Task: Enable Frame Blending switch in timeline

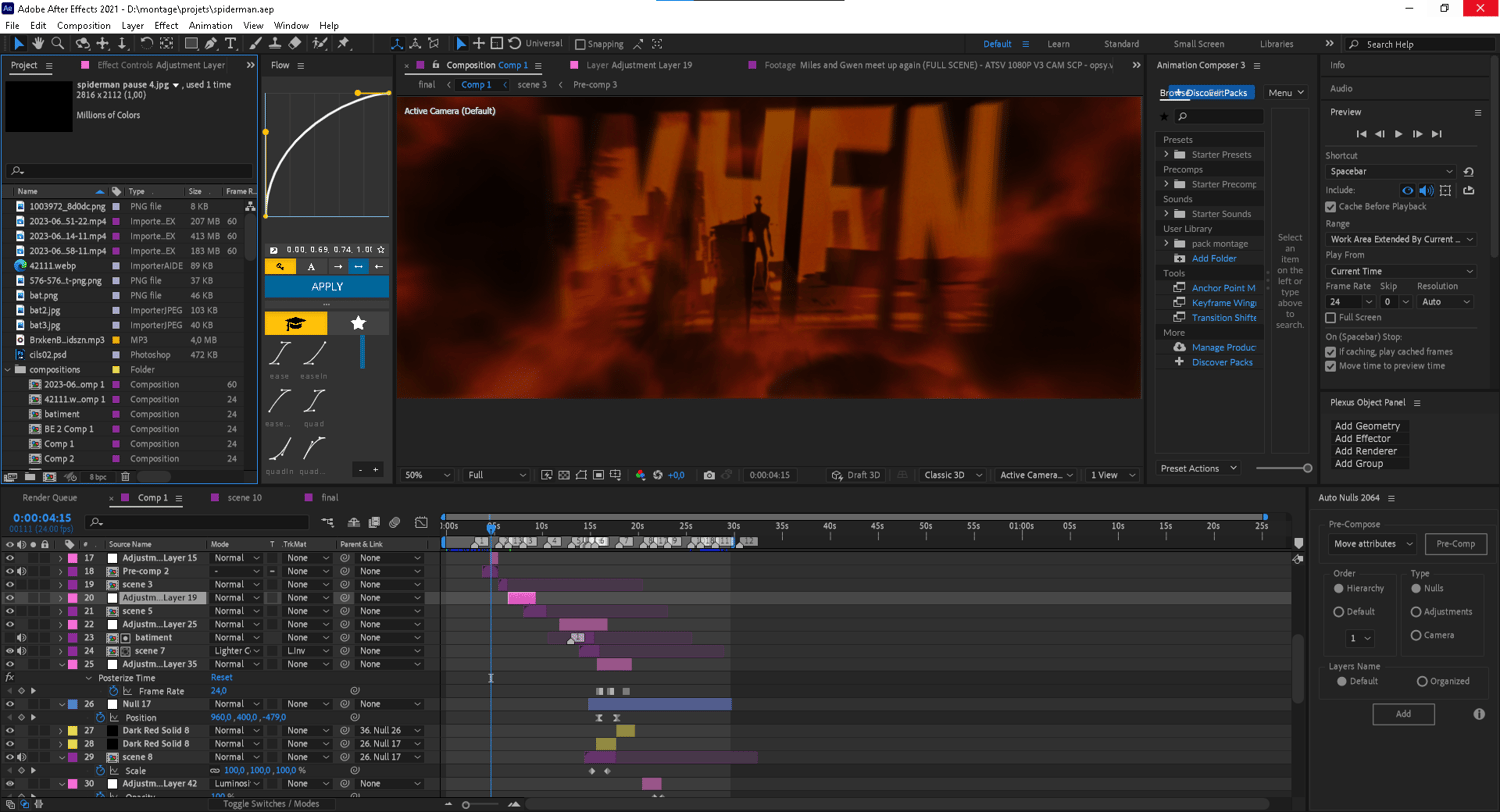Action: pyautogui.click(x=374, y=521)
